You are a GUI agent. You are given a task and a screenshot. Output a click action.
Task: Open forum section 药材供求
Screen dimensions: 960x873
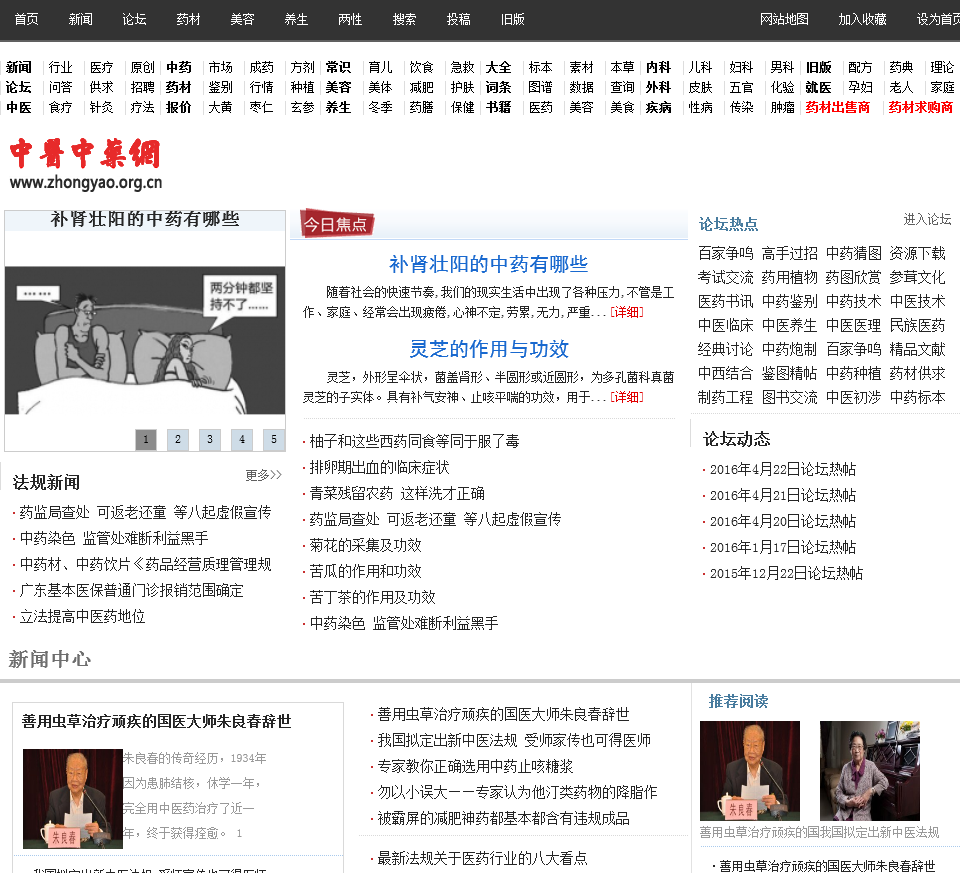click(917, 373)
